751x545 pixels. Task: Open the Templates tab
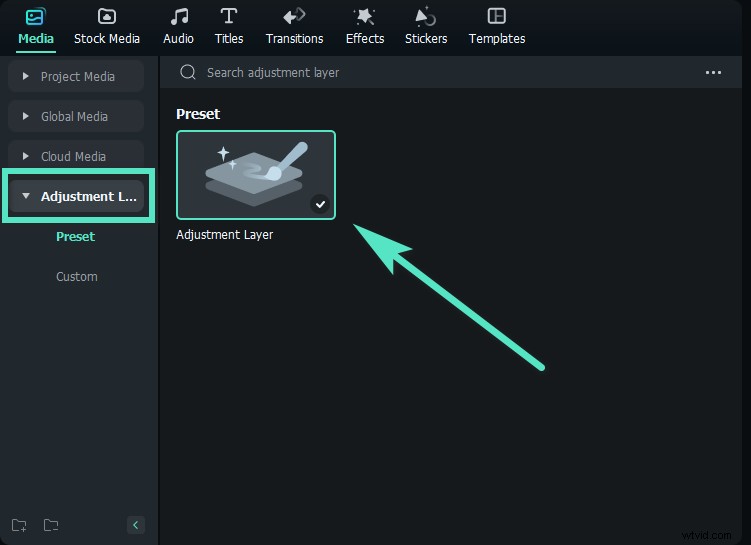point(497,26)
